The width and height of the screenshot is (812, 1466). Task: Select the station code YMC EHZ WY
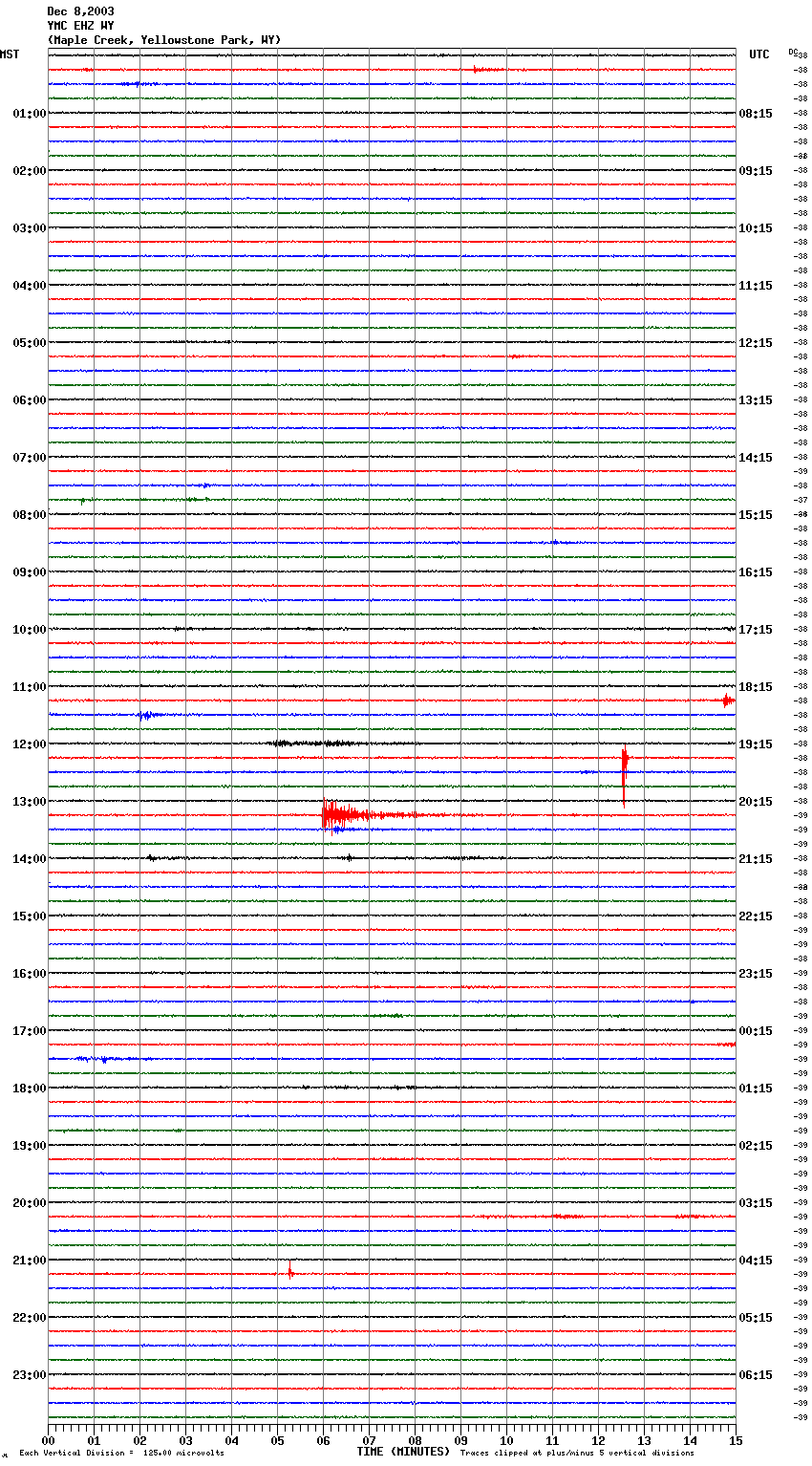(x=80, y=26)
